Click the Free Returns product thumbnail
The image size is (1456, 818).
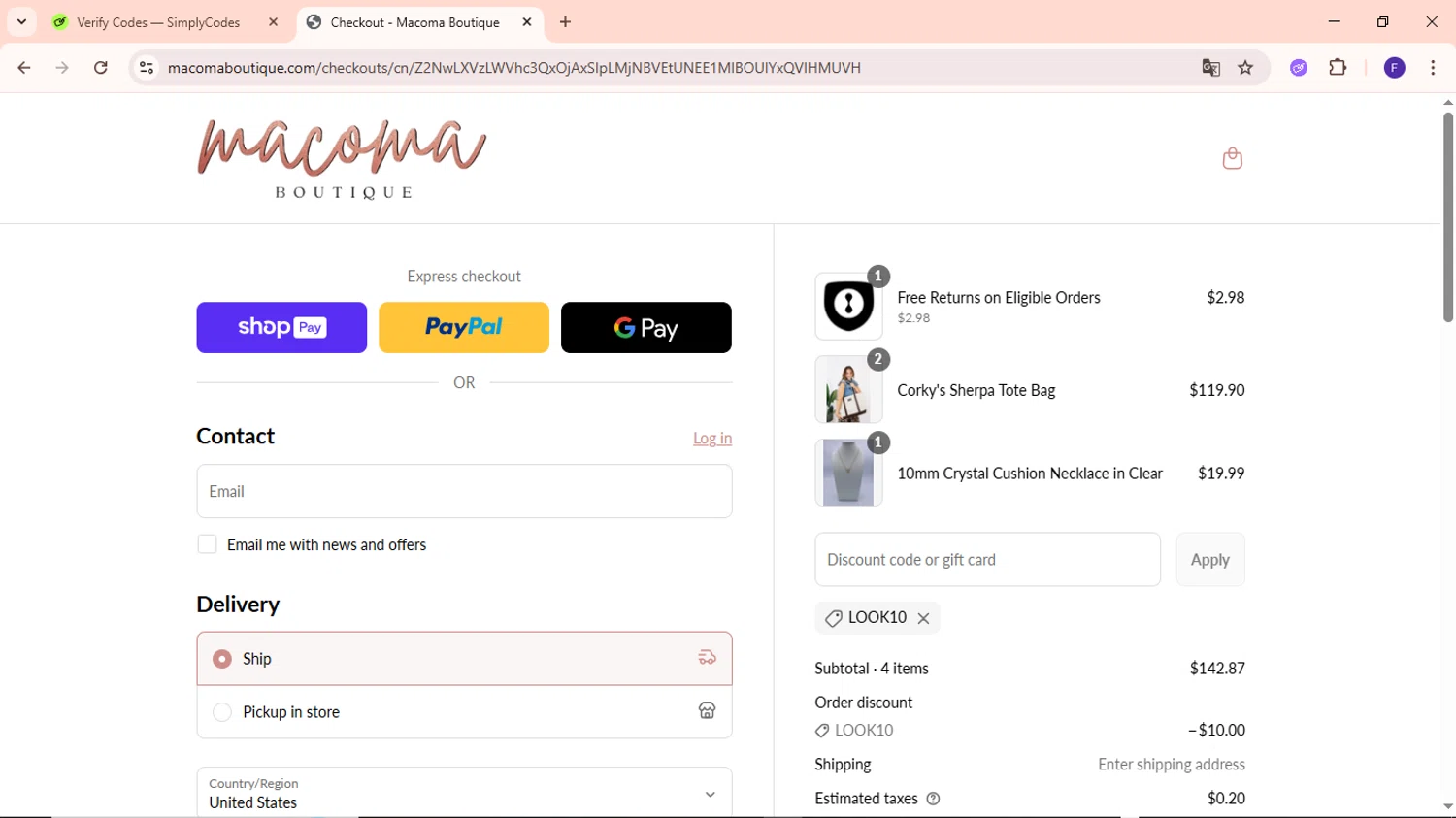[848, 307]
